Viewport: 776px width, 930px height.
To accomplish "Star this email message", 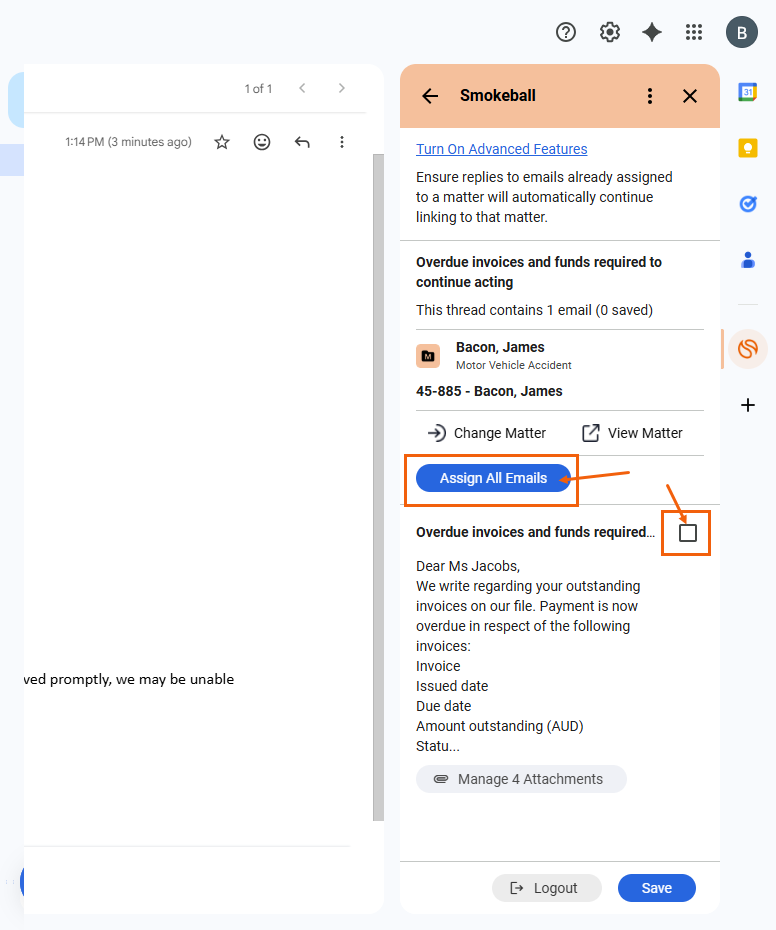I will [222, 142].
